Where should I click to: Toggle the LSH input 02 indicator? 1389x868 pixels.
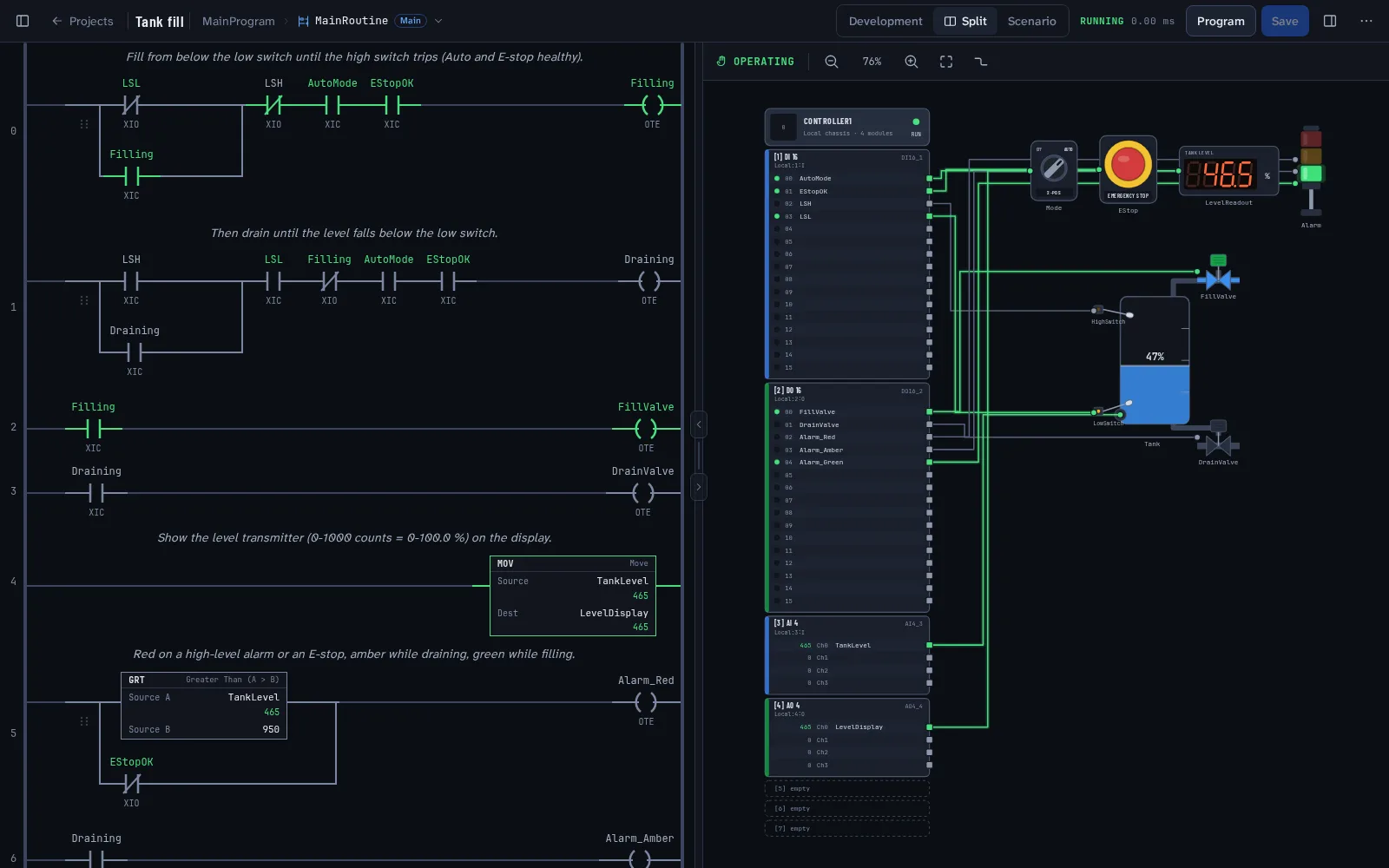coord(777,203)
